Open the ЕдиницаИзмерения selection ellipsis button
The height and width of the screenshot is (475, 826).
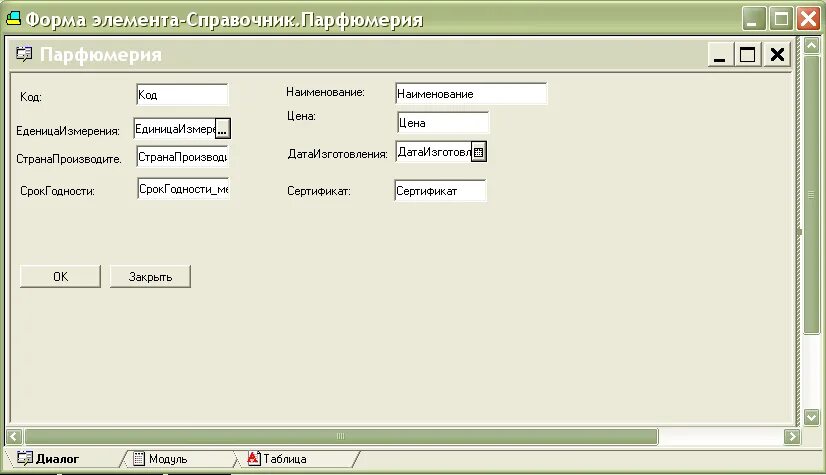pyautogui.click(x=222, y=128)
